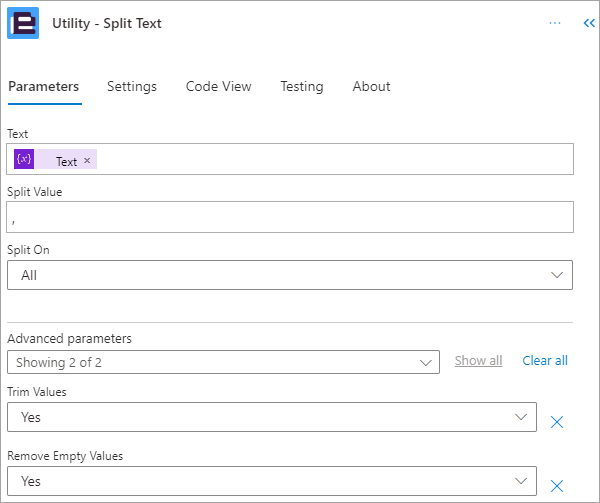Open the Code View tab
The width and height of the screenshot is (600, 503).
(218, 86)
